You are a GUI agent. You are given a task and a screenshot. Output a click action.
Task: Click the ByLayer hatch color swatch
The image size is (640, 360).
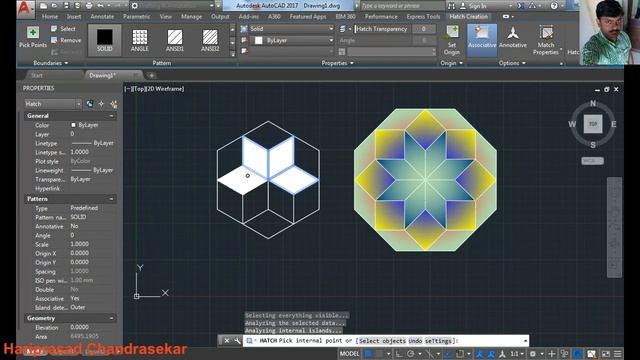click(259, 40)
